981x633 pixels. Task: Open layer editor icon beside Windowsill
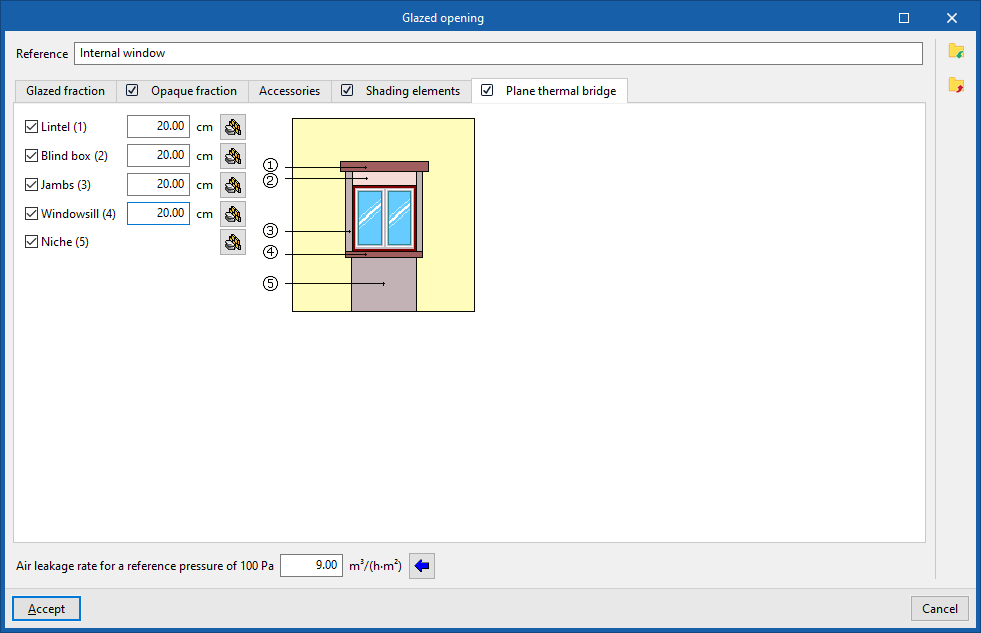[233, 214]
